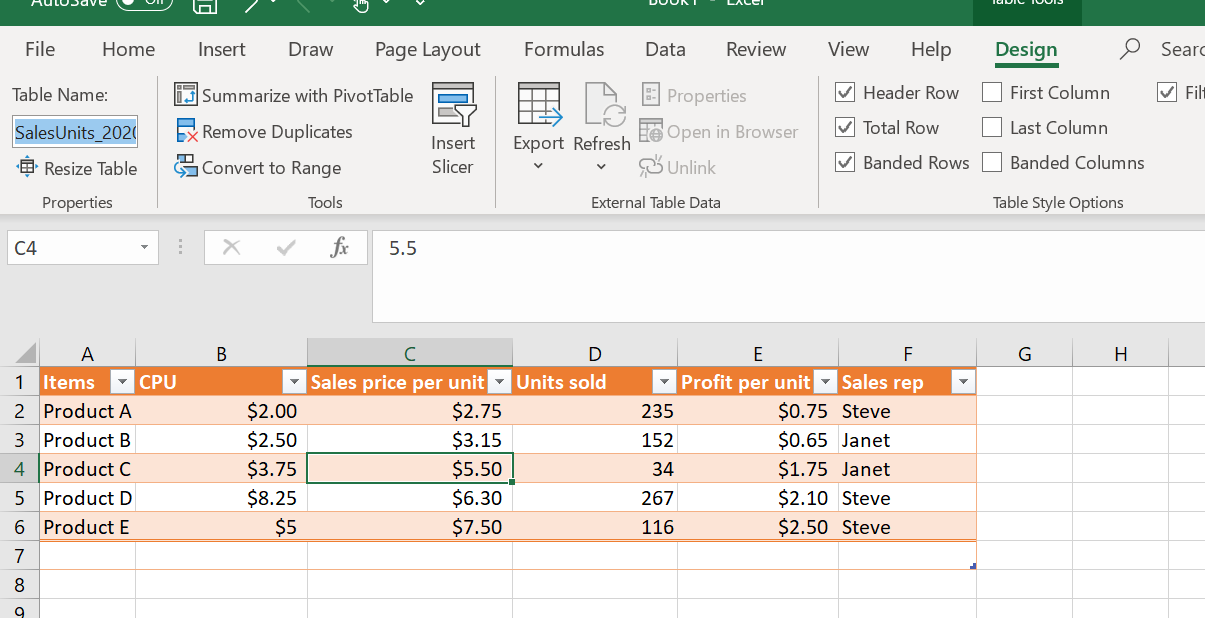Uncheck the Total Row option
This screenshot has width=1205, height=618.
point(845,128)
